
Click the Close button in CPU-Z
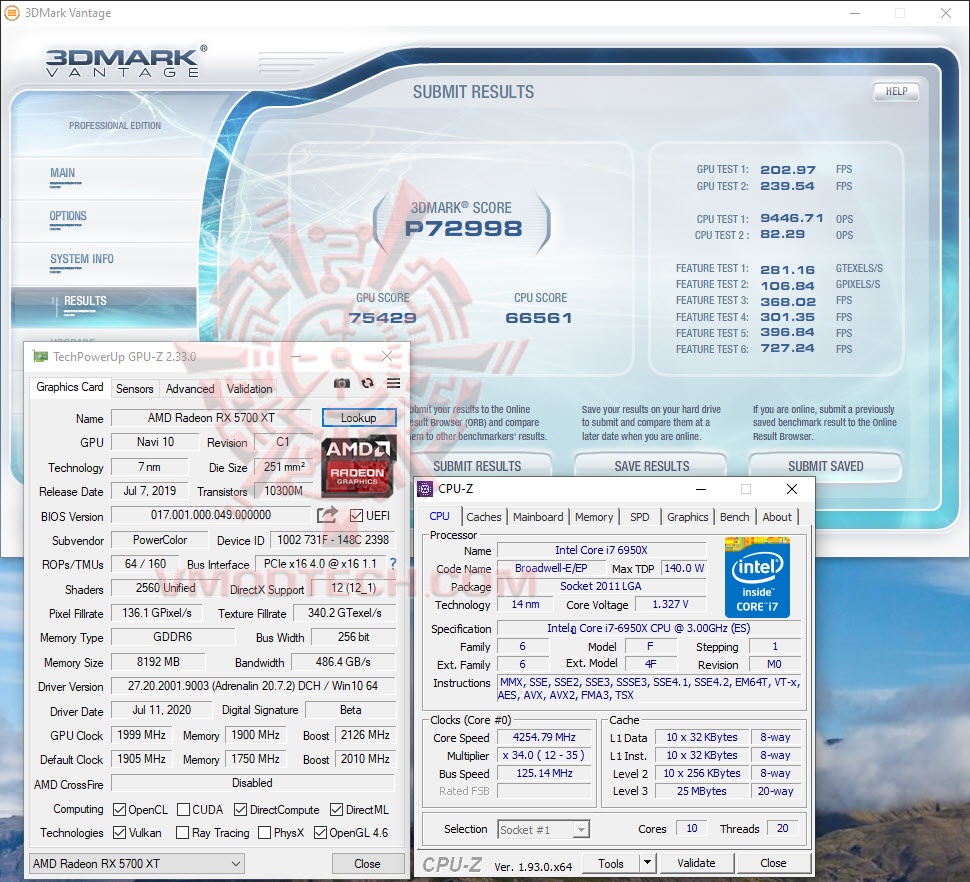tap(773, 862)
